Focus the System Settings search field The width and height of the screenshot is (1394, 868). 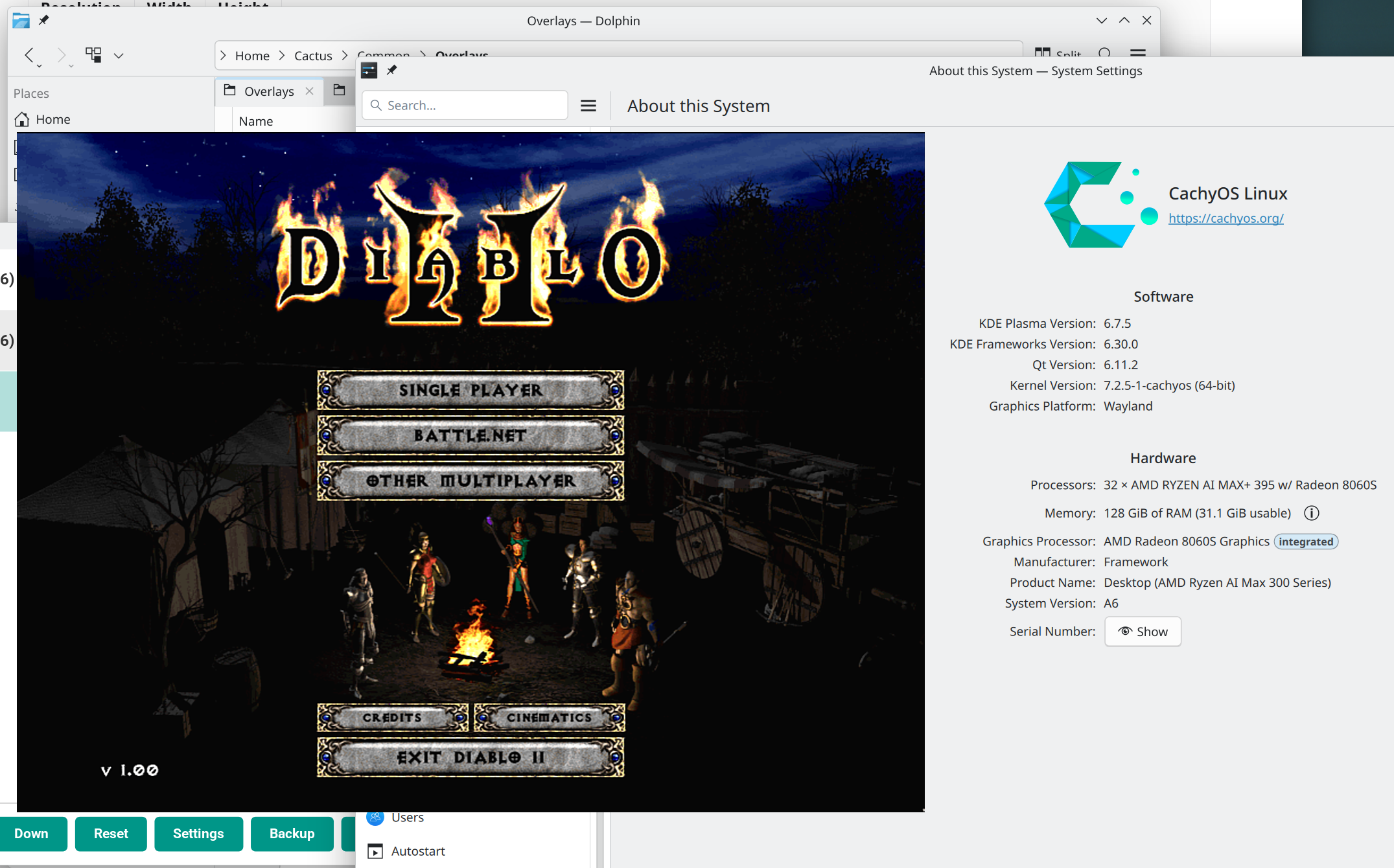pyautogui.click(x=465, y=106)
